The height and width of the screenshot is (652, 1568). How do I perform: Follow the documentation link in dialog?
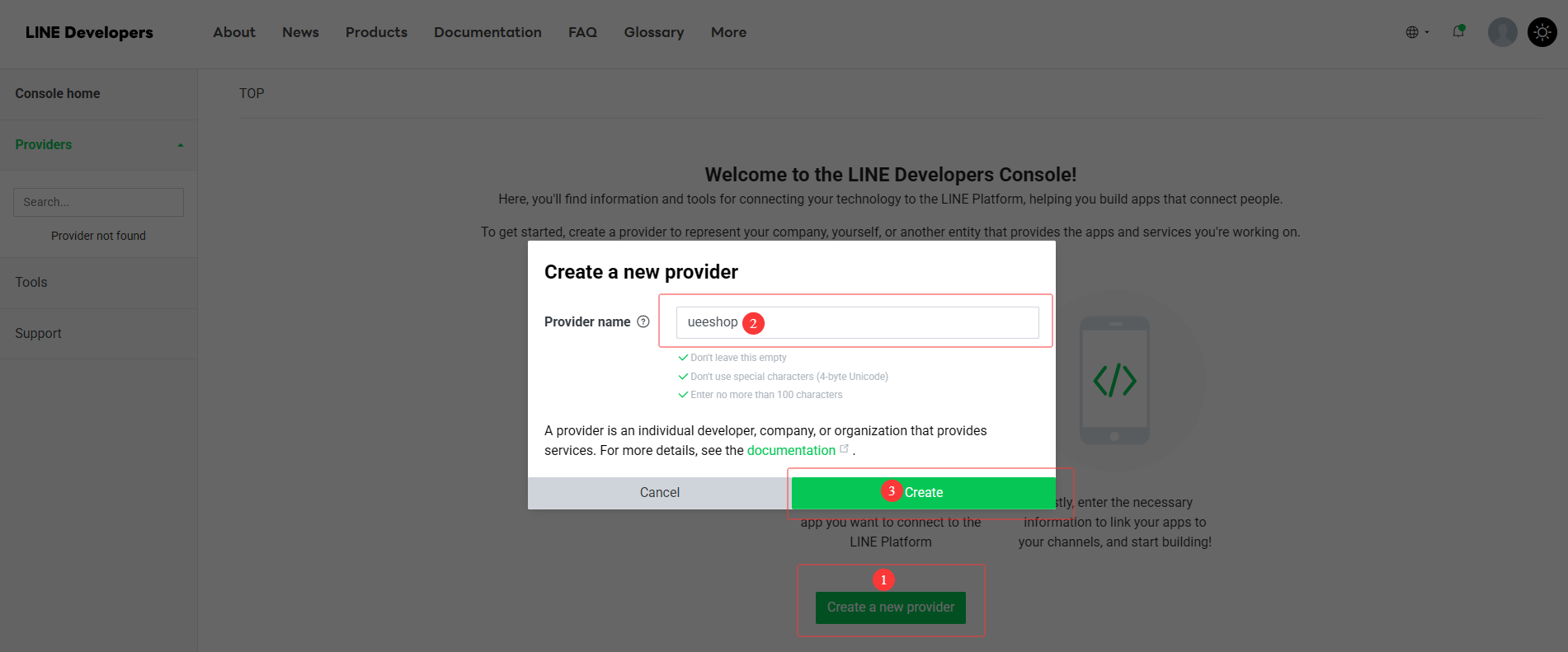[x=790, y=450]
